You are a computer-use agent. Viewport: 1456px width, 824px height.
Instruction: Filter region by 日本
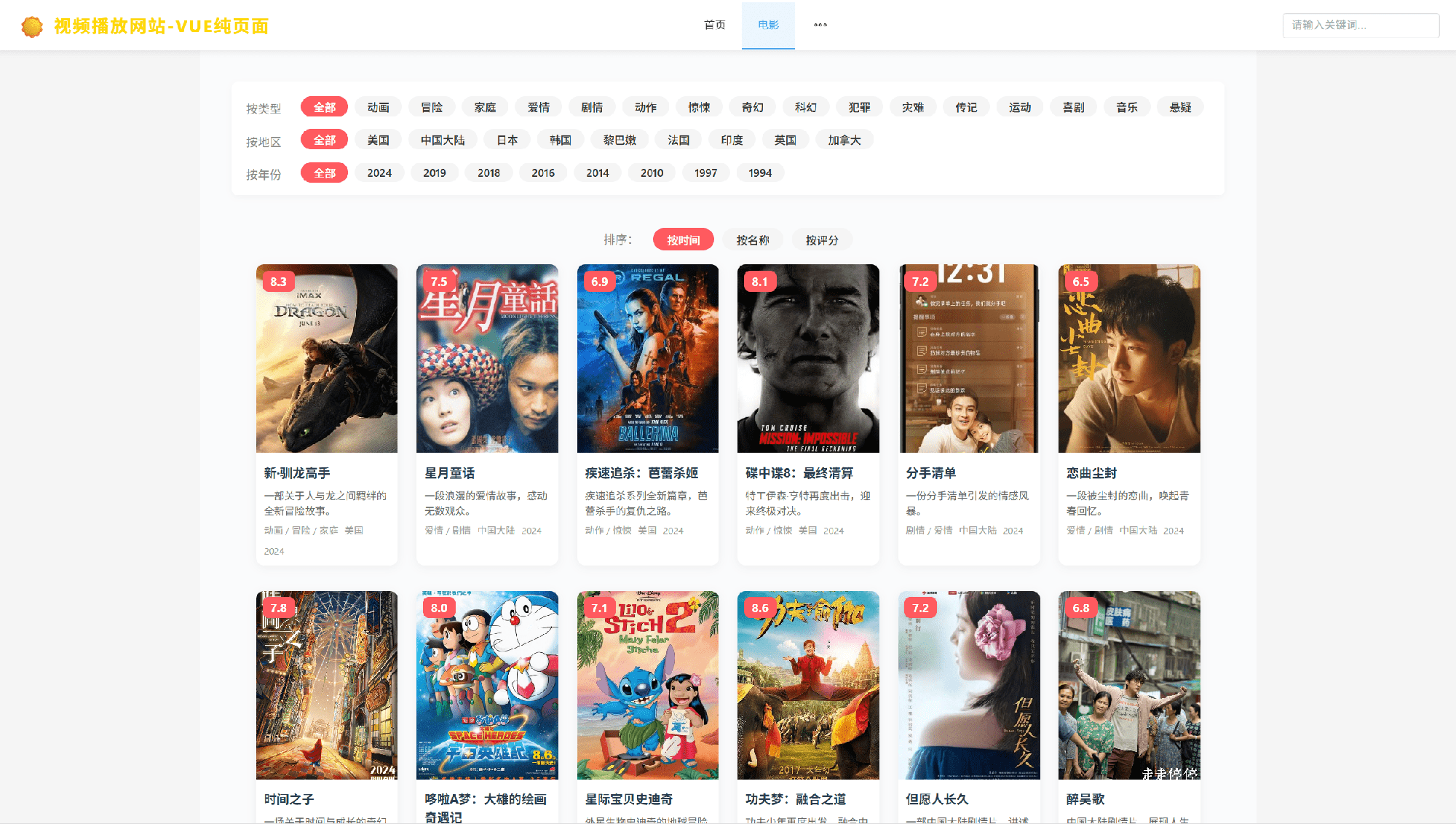coord(507,140)
